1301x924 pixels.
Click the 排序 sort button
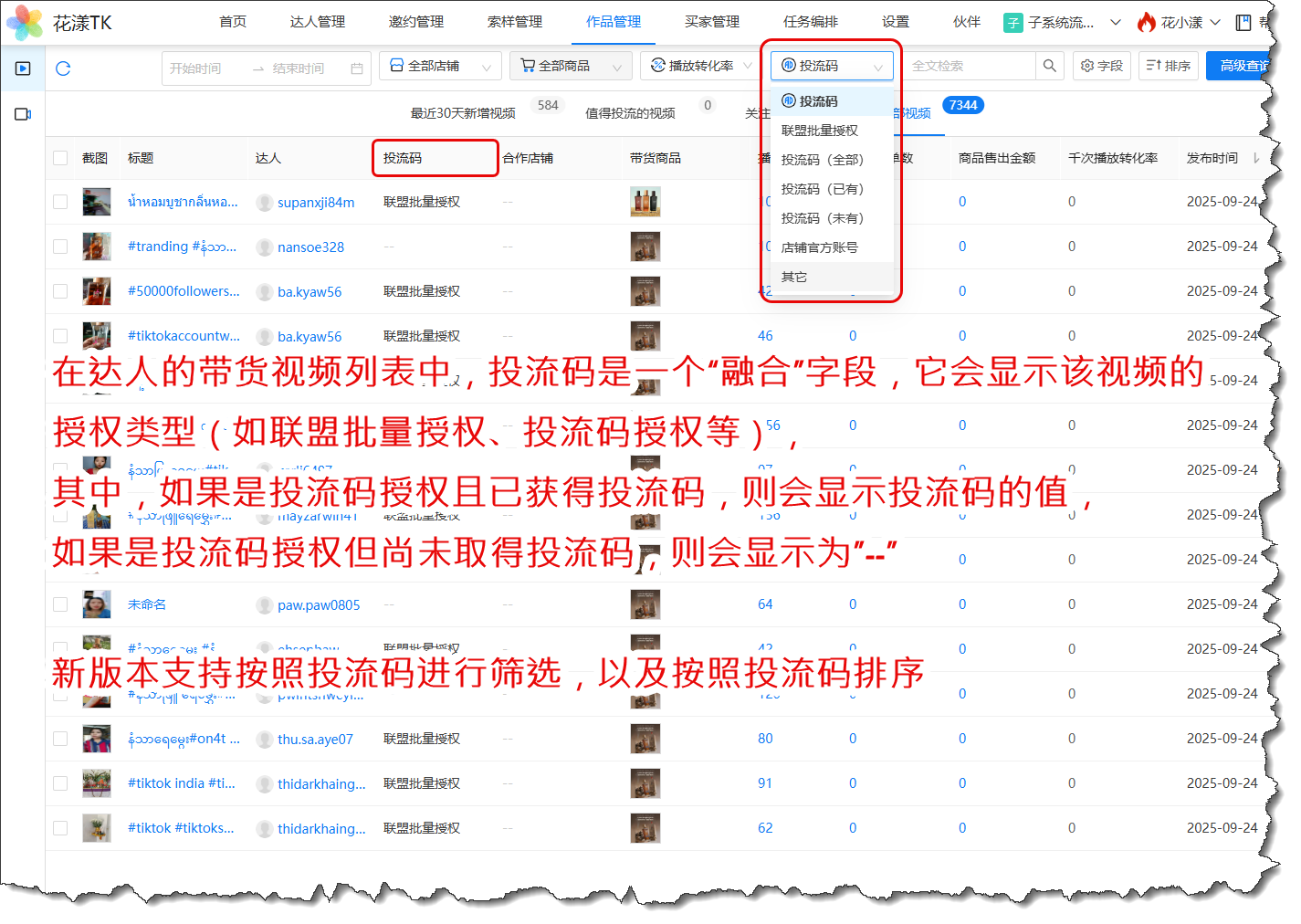1168,66
